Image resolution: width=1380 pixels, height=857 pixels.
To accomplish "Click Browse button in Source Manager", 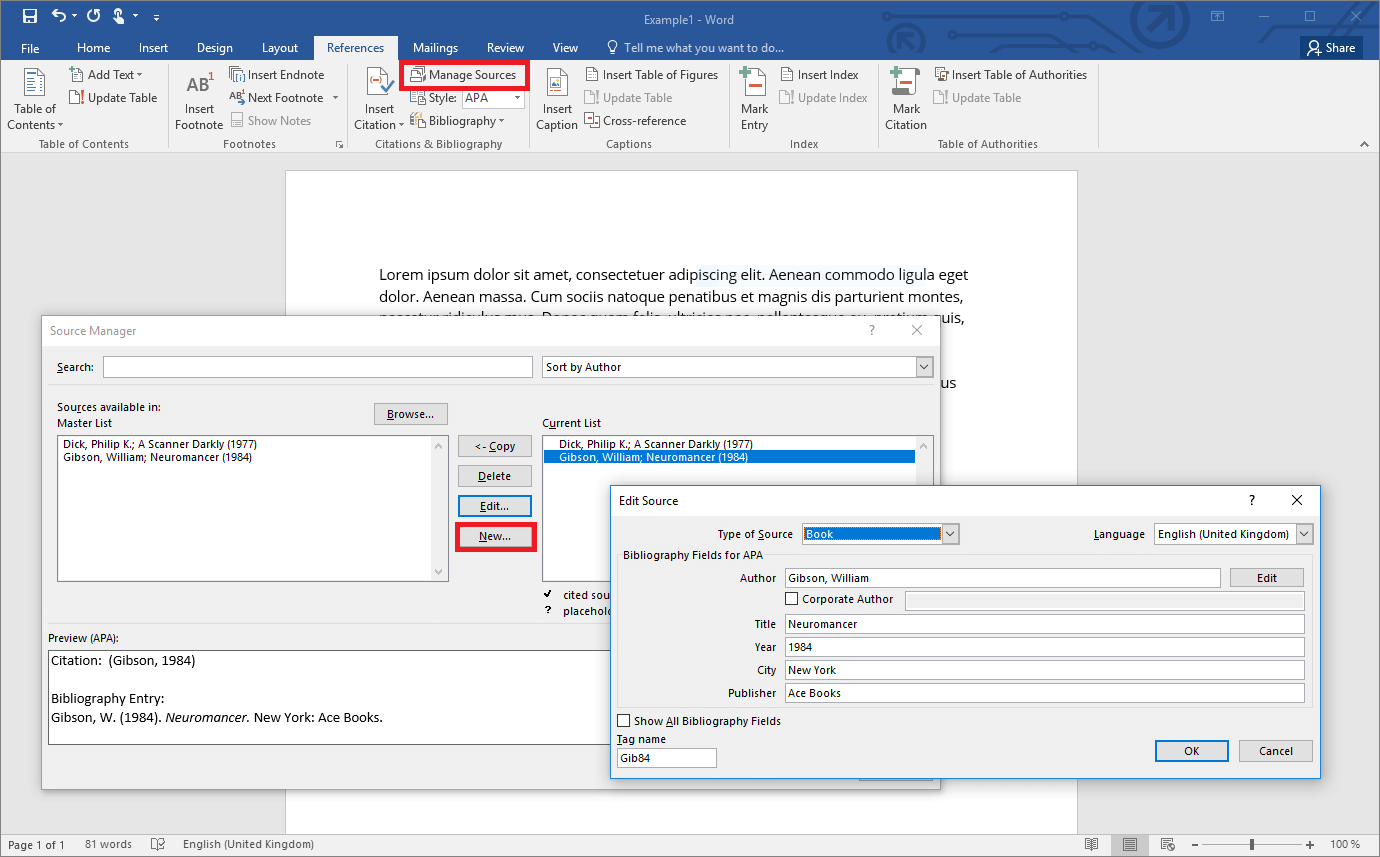I will tap(410, 414).
